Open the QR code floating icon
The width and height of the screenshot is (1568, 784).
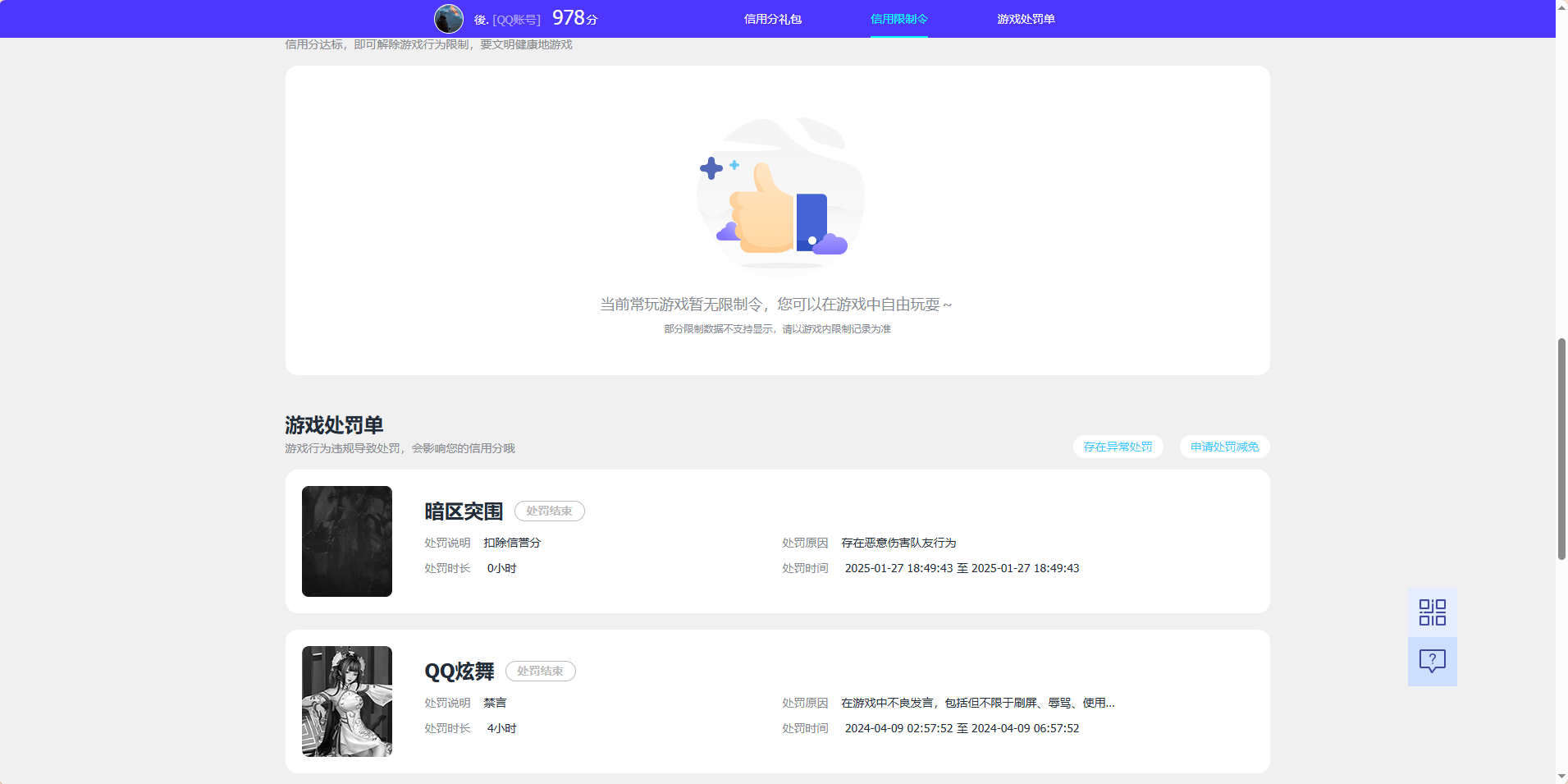tap(1433, 612)
